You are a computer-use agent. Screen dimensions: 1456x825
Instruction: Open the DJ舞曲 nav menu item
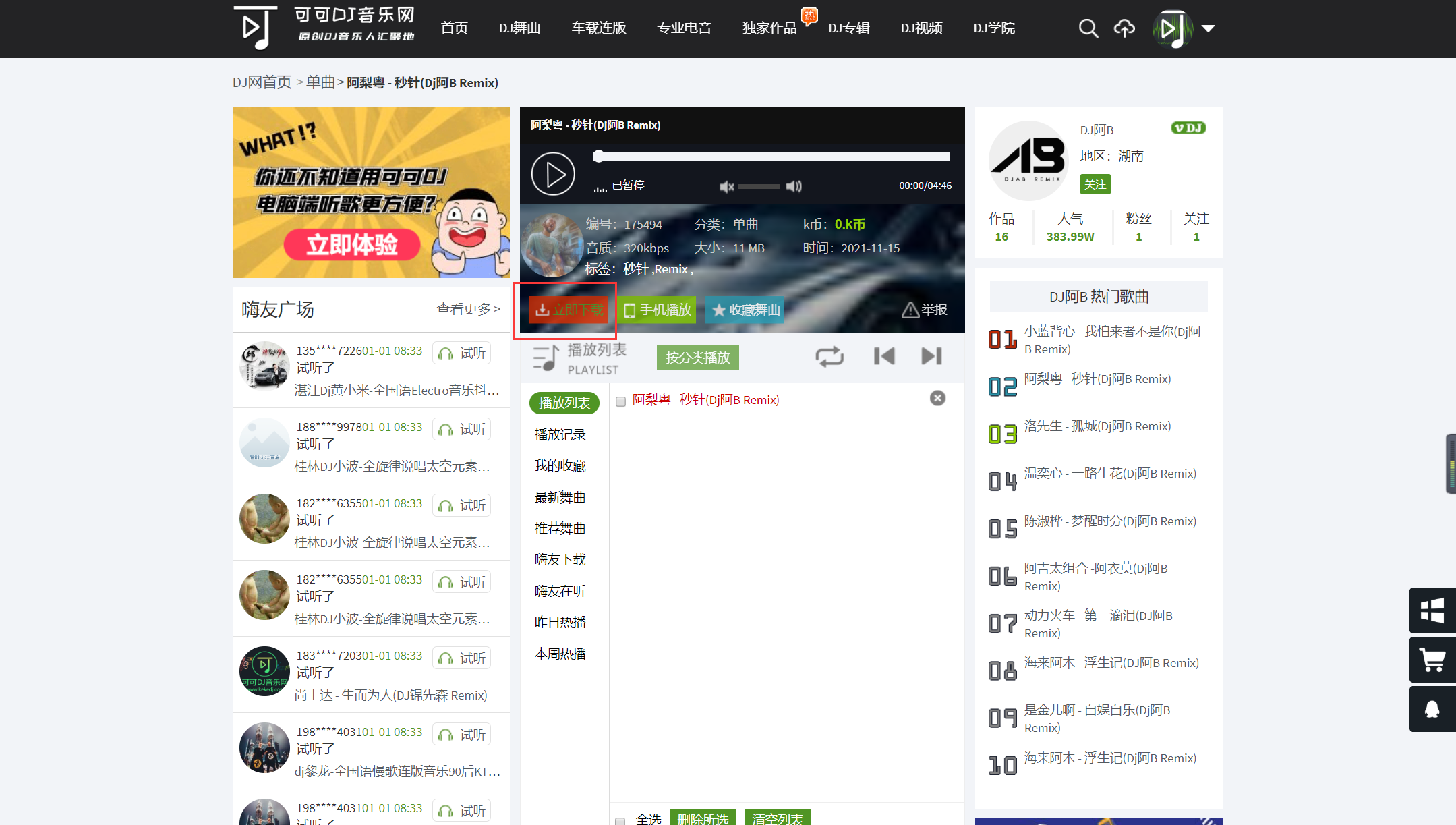(519, 28)
